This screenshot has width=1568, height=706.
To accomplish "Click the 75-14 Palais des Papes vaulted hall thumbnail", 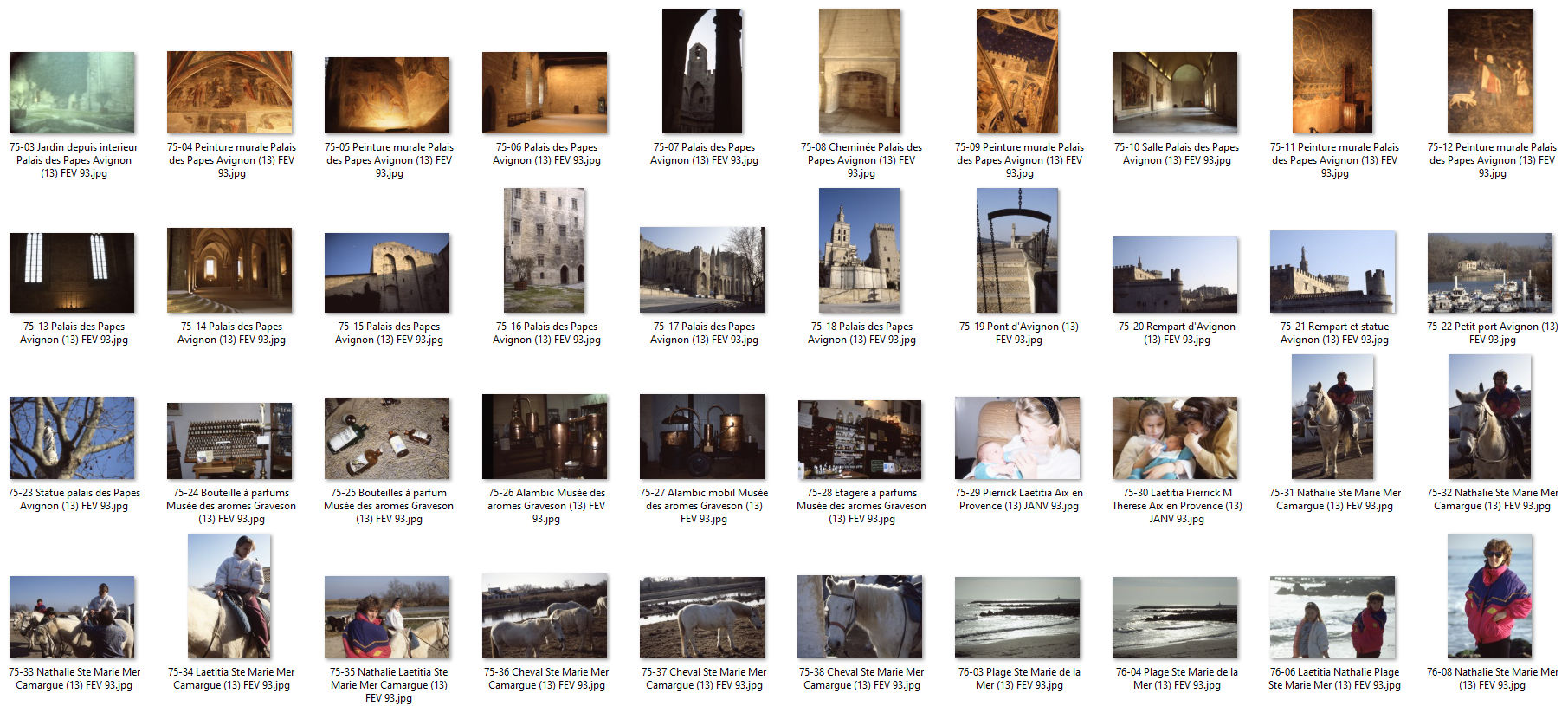I will pyautogui.click(x=229, y=270).
